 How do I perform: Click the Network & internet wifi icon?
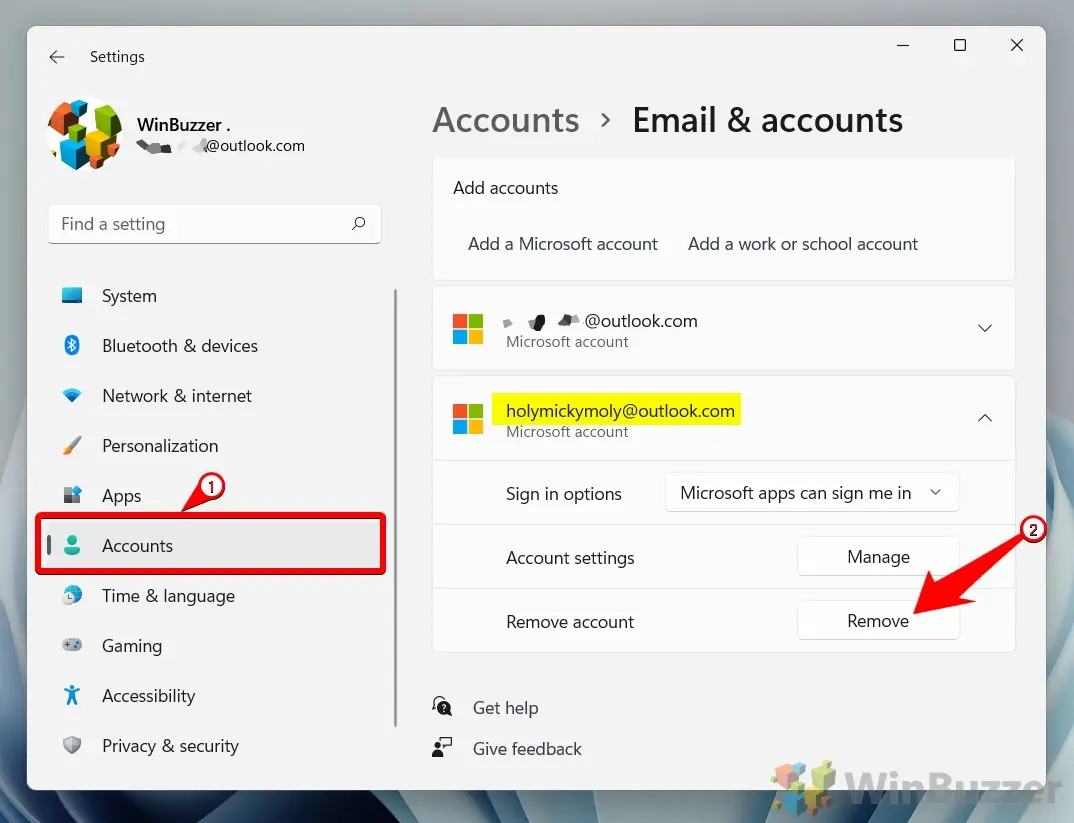point(72,396)
